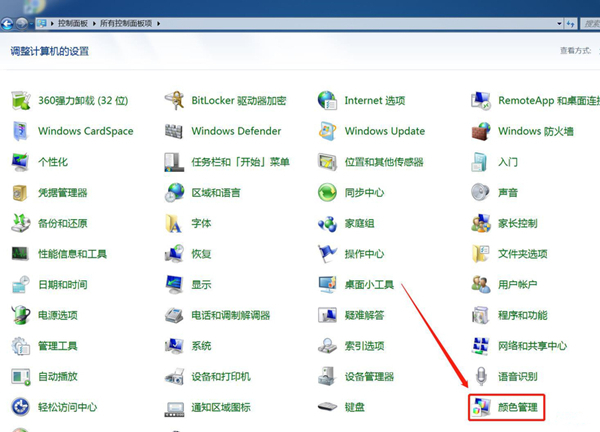Open the 恢复 icon
The height and width of the screenshot is (432, 600).
[x=174, y=254]
